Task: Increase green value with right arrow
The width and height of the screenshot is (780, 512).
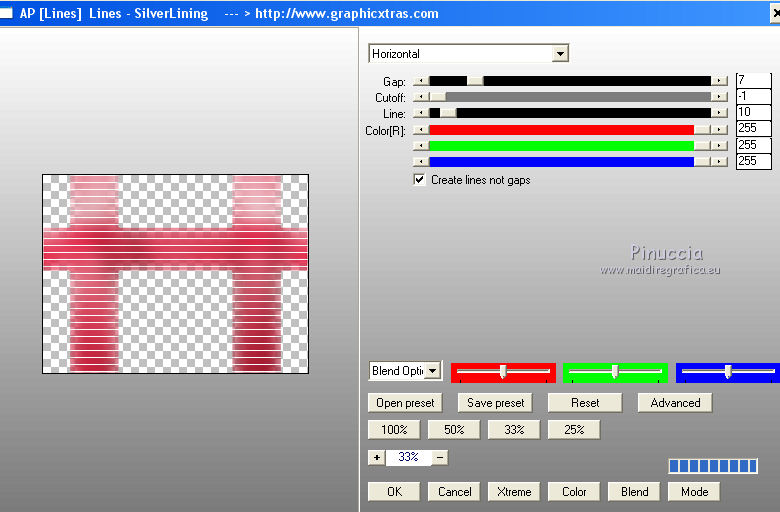Action: coord(719,146)
